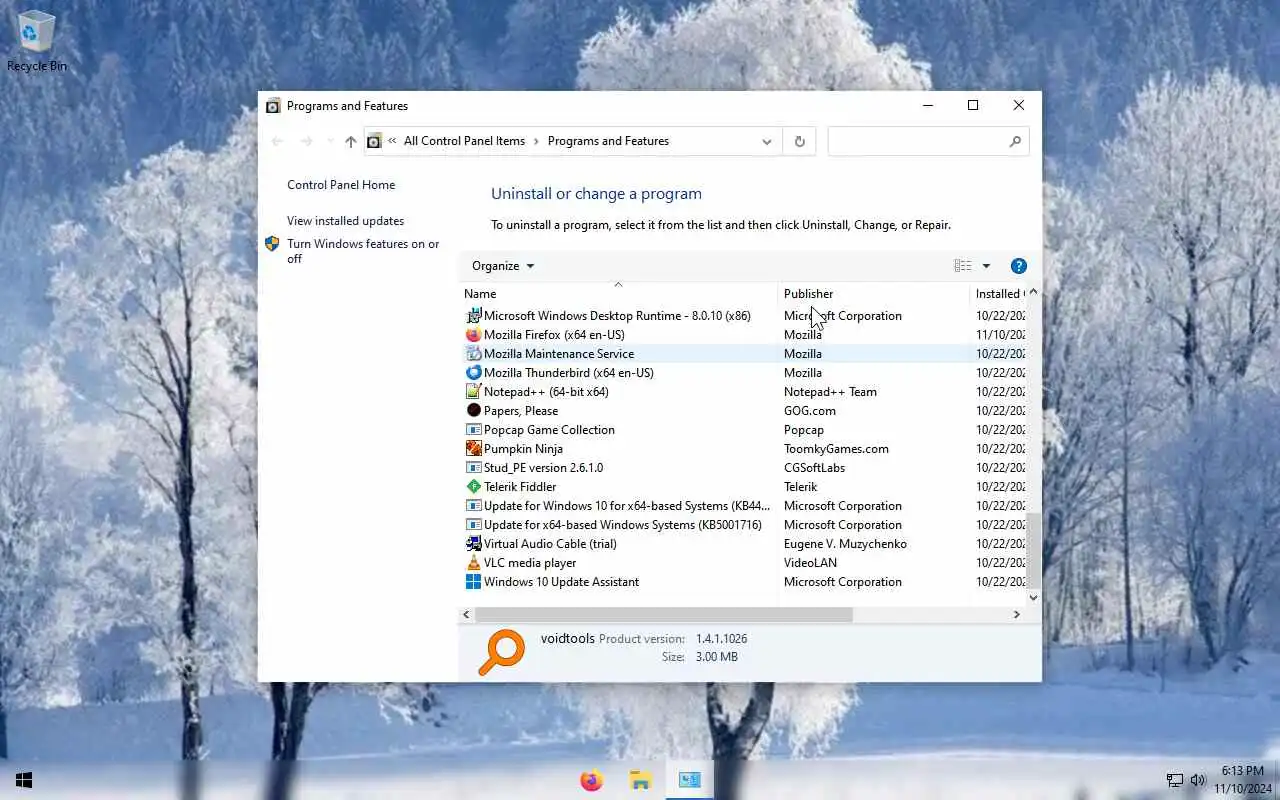Viewport: 1280px width, 800px height.
Task: Click the ToomkyGames.com publisher cell
Action: pyautogui.click(x=836, y=449)
